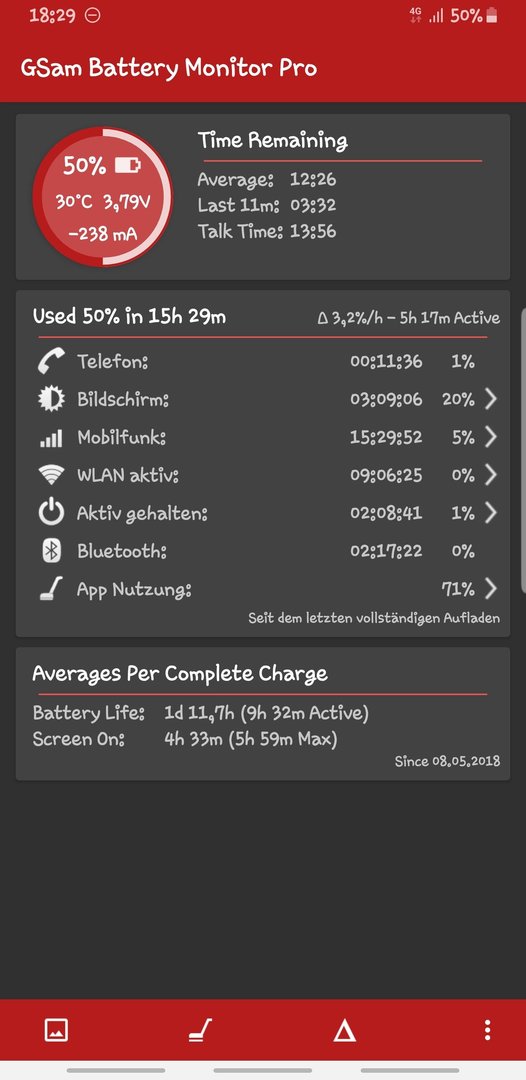Expand Bildschirm details chevron
This screenshot has width=526, height=1080.
(490, 399)
